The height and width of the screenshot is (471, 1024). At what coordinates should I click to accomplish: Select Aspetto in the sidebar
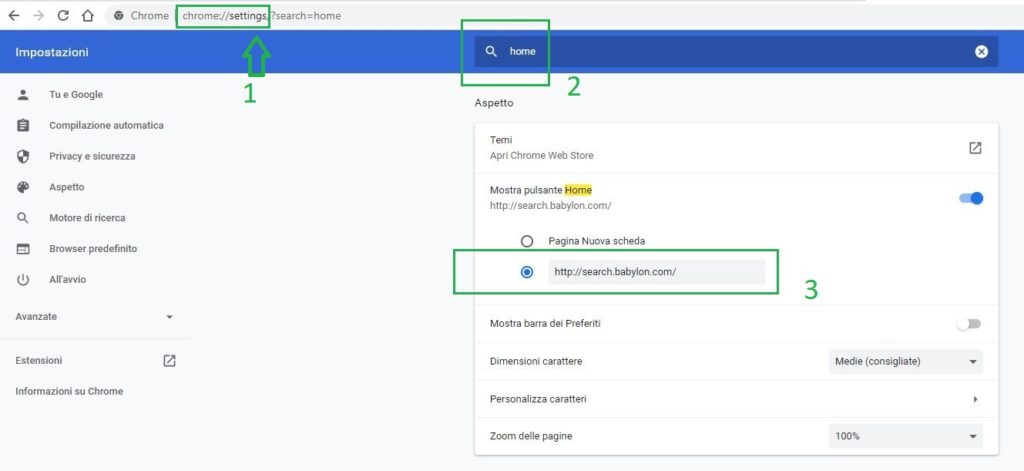click(67, 187)
